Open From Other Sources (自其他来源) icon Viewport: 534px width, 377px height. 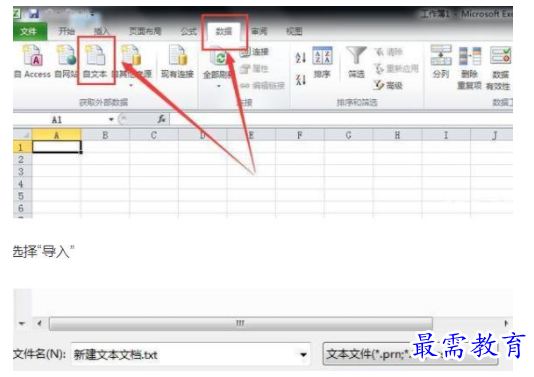coord(132,56)
